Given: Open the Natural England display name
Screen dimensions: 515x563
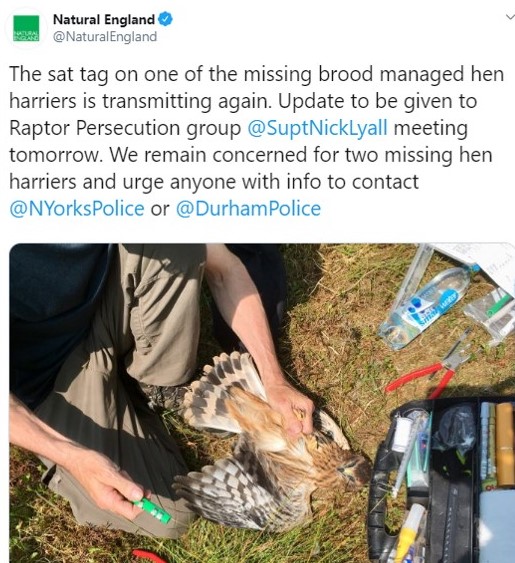Looking at the screenshot, I should 104,20.
